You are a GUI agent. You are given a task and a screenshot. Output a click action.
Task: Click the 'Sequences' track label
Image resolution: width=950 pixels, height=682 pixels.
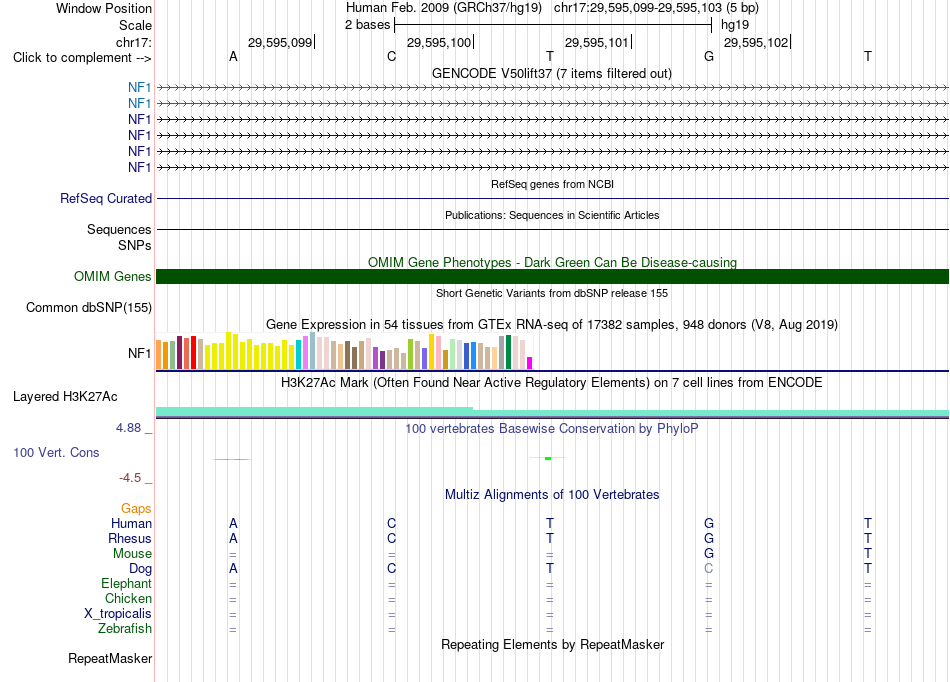point(119,229)
